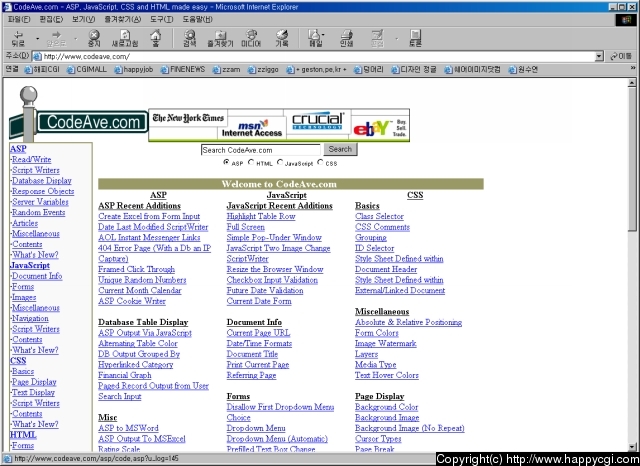Open the Mail button dropdown arrow

[x=323, y=35]
